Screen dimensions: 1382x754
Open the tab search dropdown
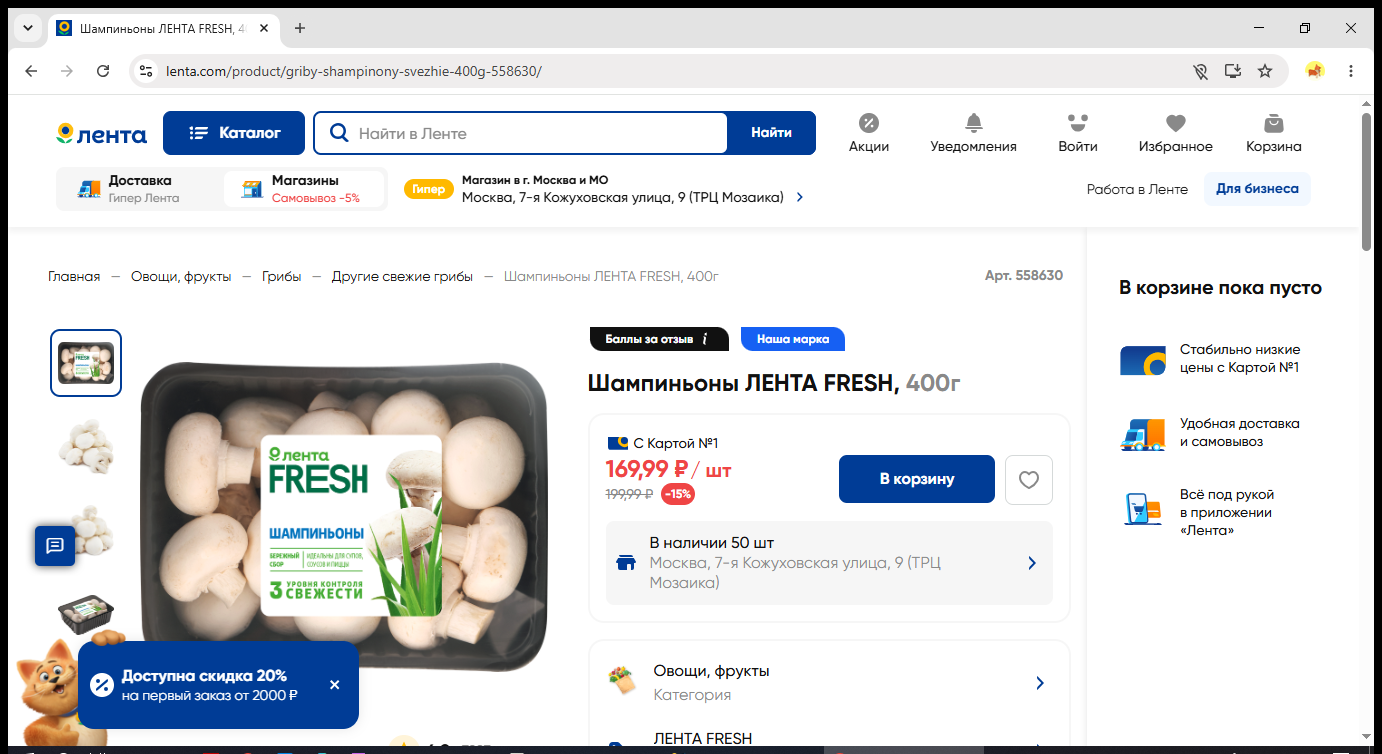tap(27, 28)
